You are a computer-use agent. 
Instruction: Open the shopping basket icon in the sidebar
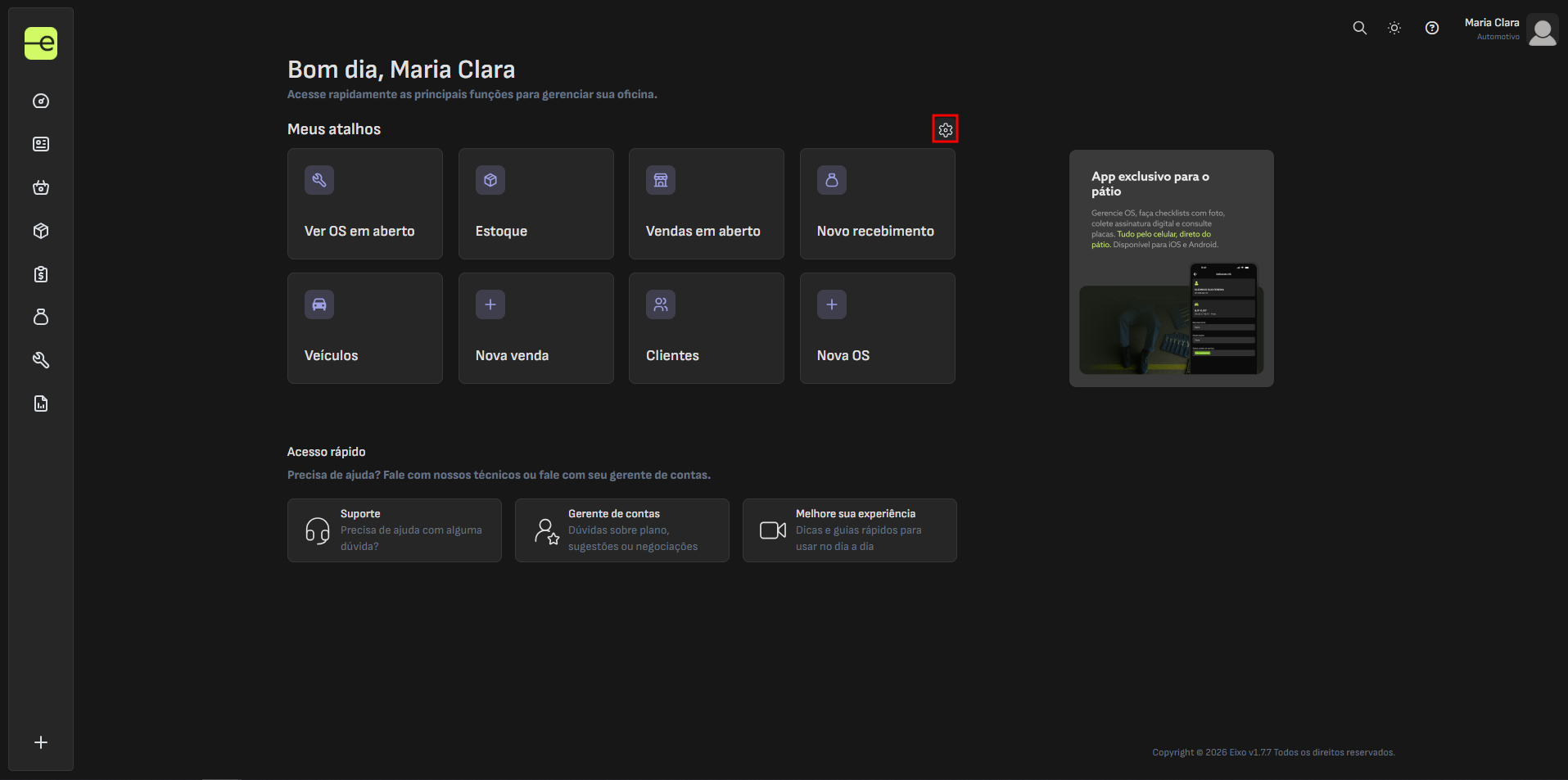tap(41, 188)
